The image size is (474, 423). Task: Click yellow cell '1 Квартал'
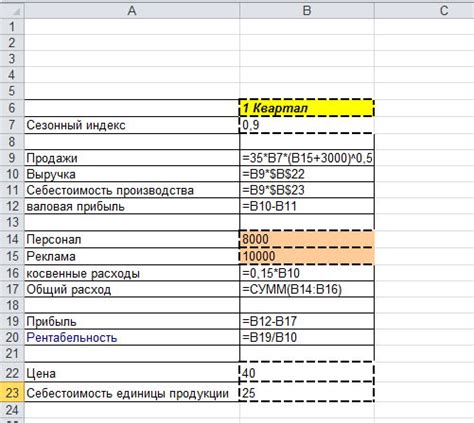click(307, 108)
